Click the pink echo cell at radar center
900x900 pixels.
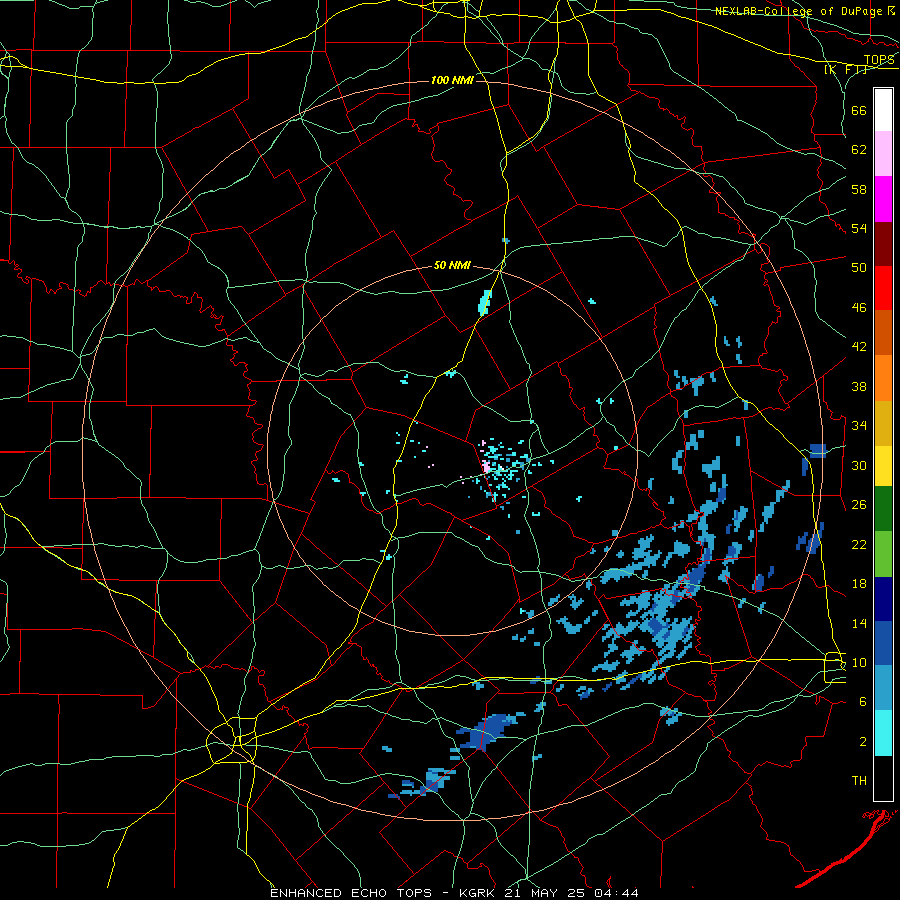486,467
